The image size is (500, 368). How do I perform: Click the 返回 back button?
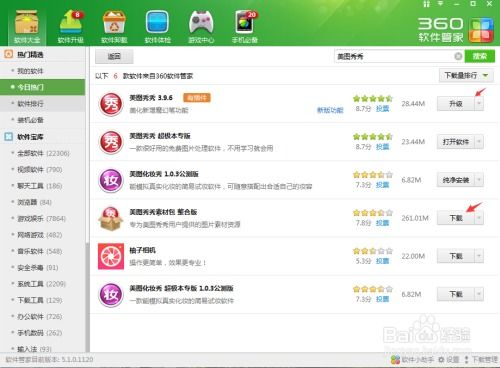click(114, 56)
